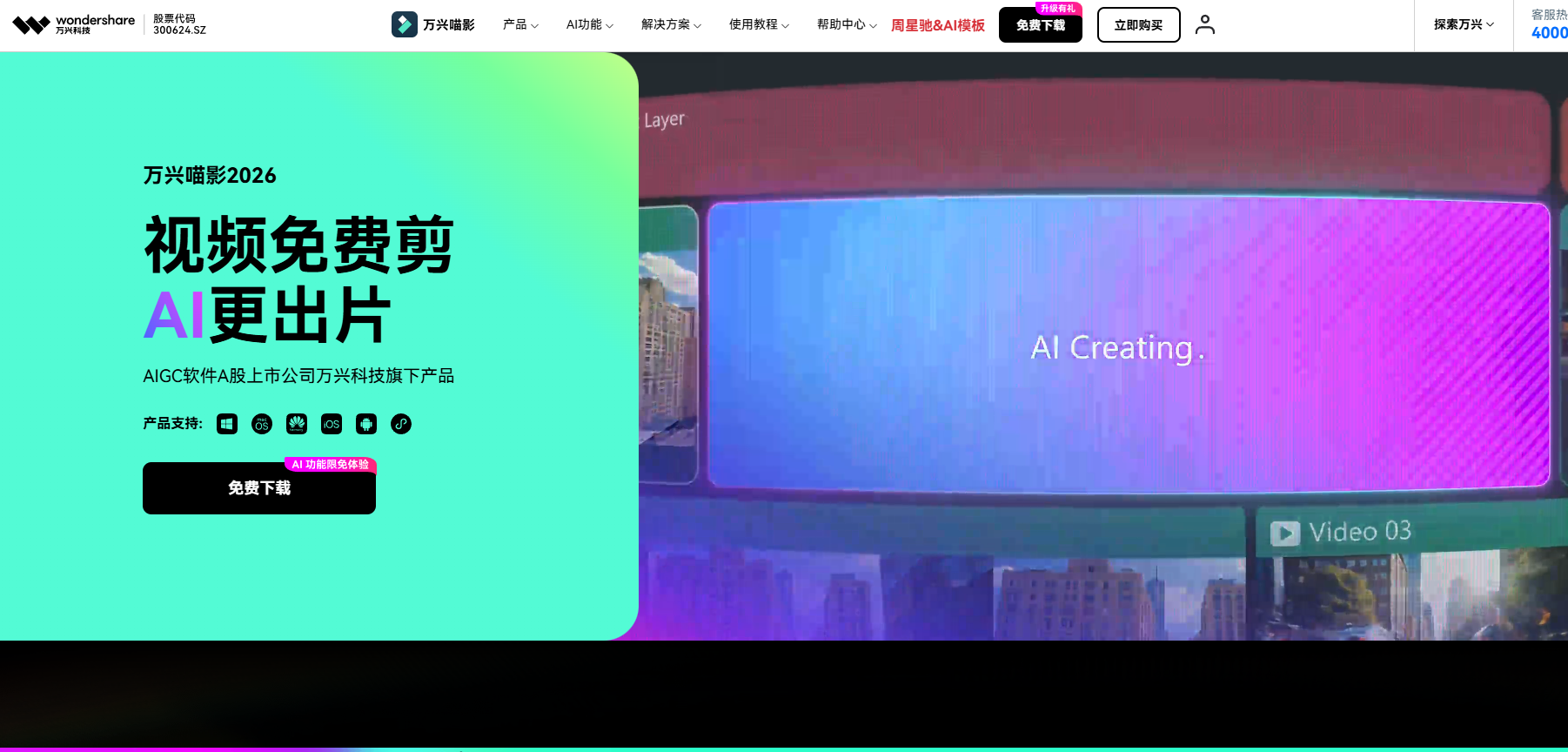The image size is (1568, 752).
Task: Click the 产品支持 label
Action: coord(172,424)
